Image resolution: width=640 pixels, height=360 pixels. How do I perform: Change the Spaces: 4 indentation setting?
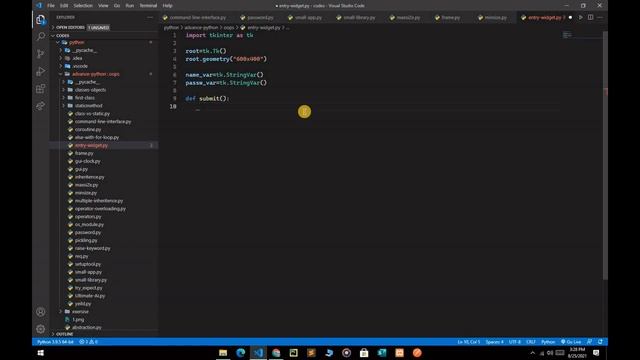pos(494,342)
